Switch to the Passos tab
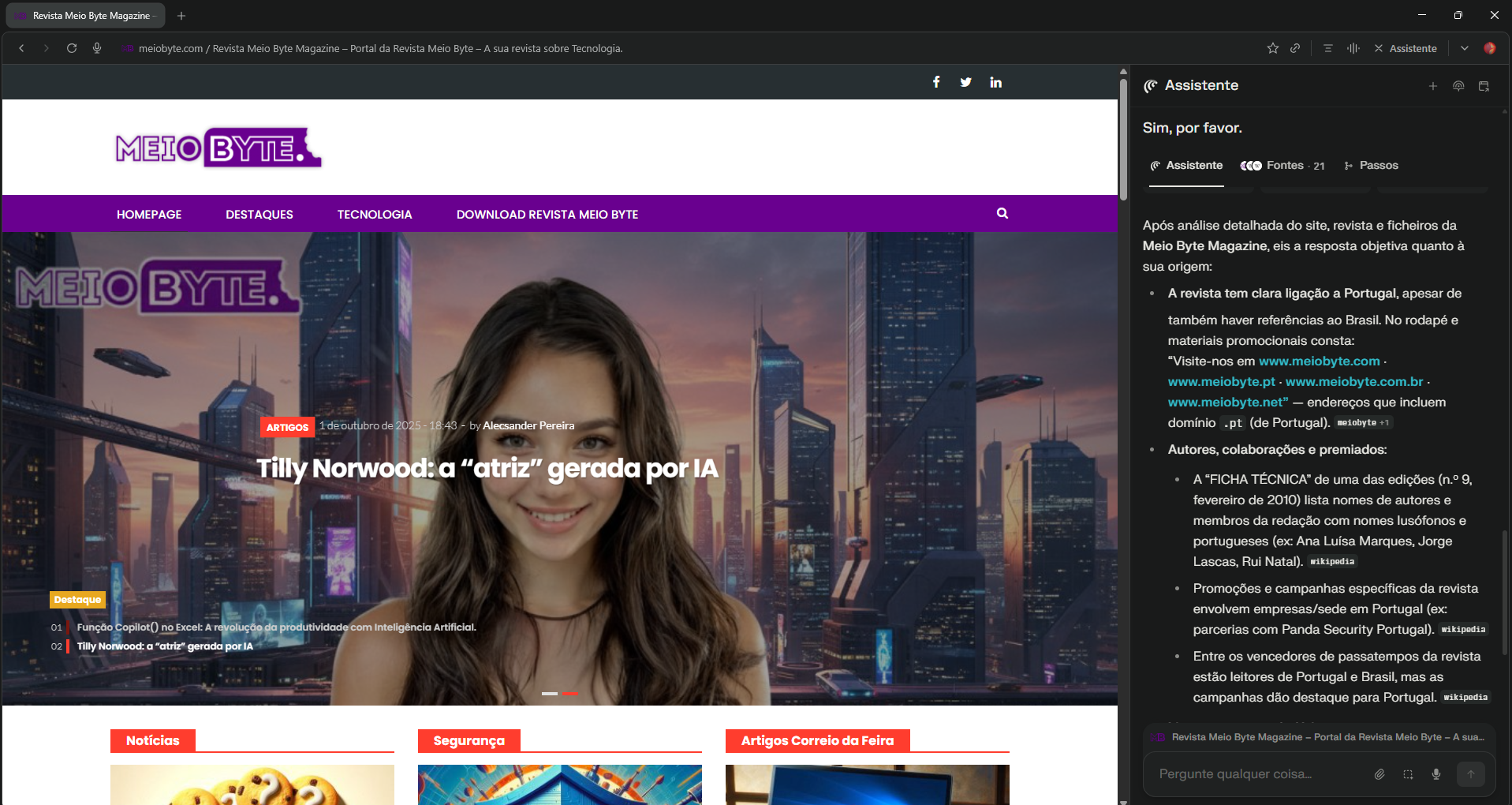This screenshot has height=805, width=1512. [x=1372, y=166]
